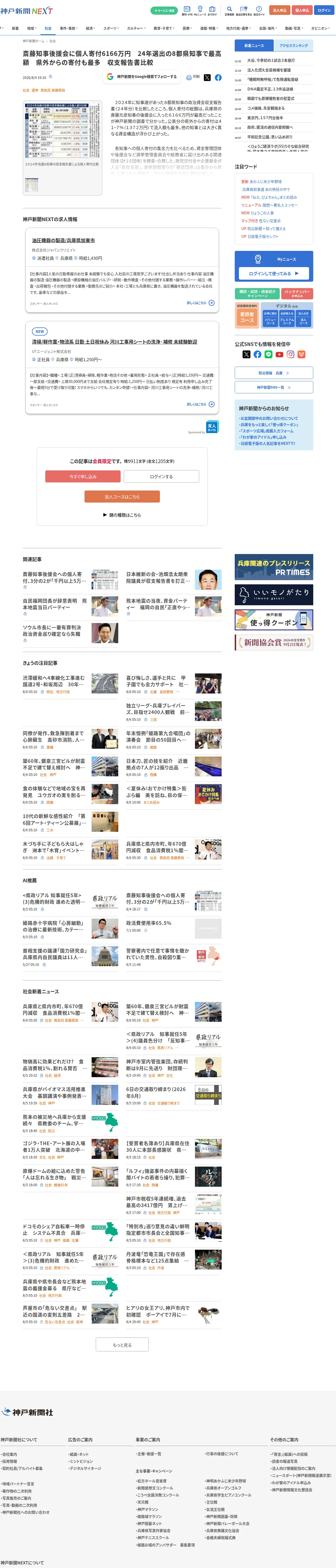Share article on Facebook from toolbar
This screenshot has width=336, height=1568.
pos(218,77)
